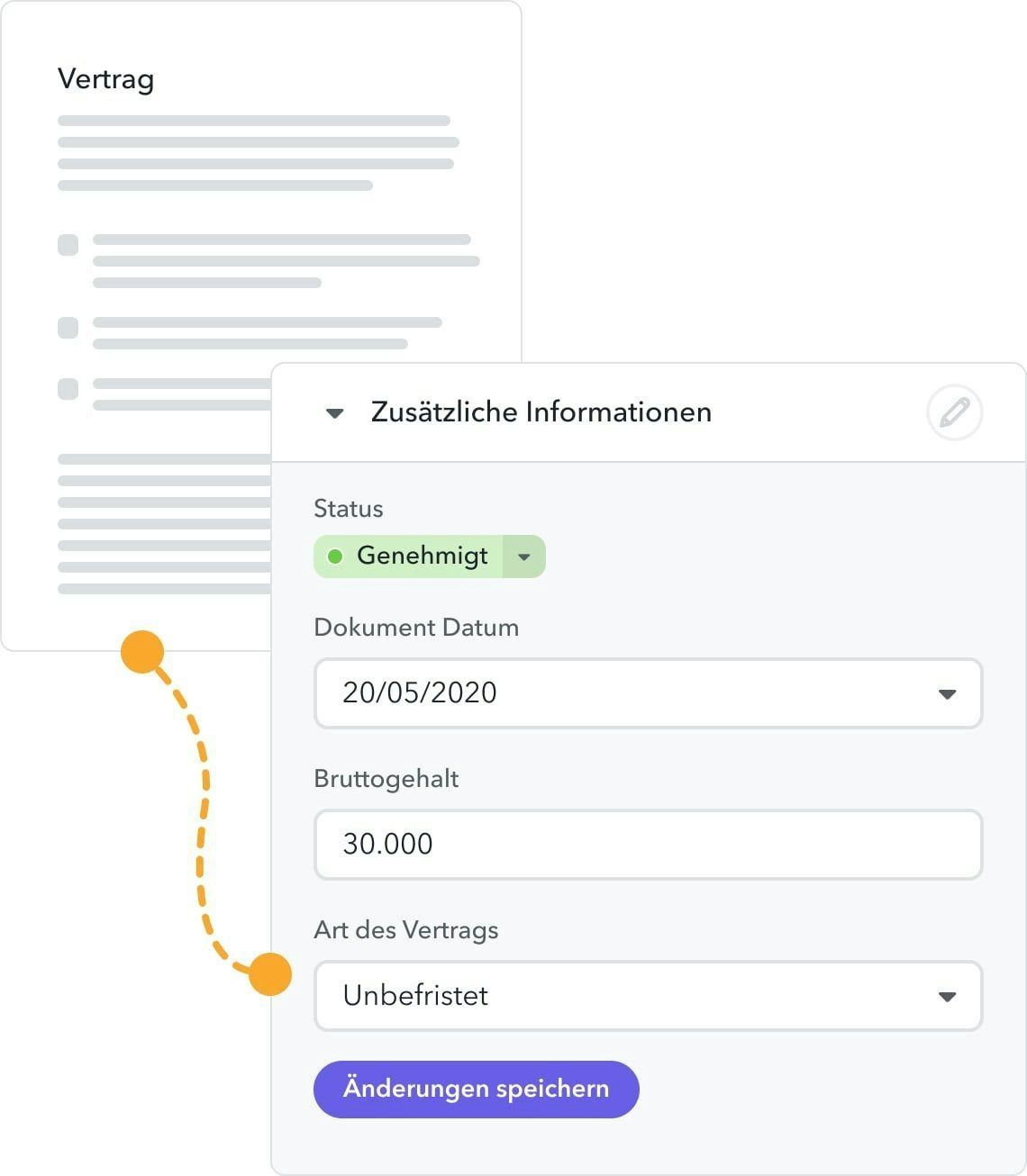The width and height of the screenshot is (1027, 1176).
Task: Click the orange dot beside the Unbefristet field
Action: coord(270,974)
